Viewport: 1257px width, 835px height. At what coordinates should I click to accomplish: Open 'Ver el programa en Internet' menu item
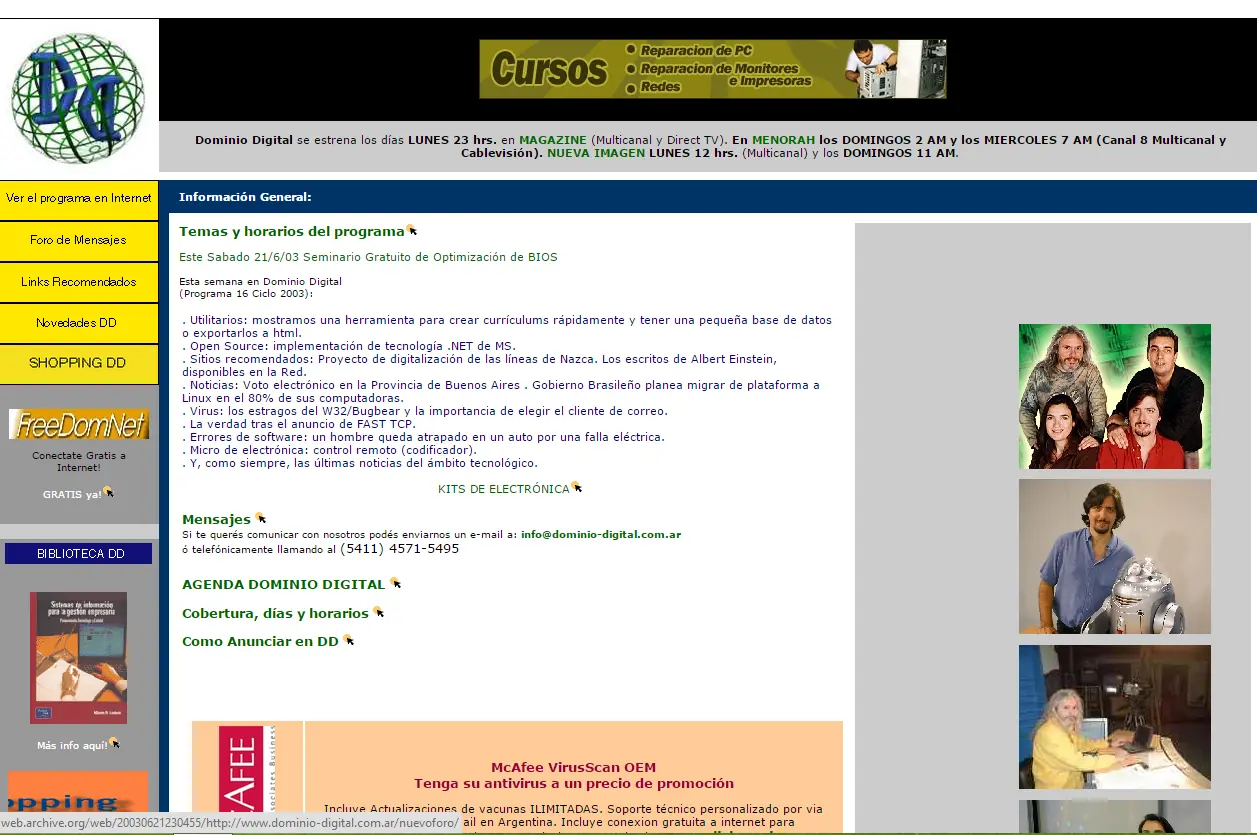[x=79, y=199]
